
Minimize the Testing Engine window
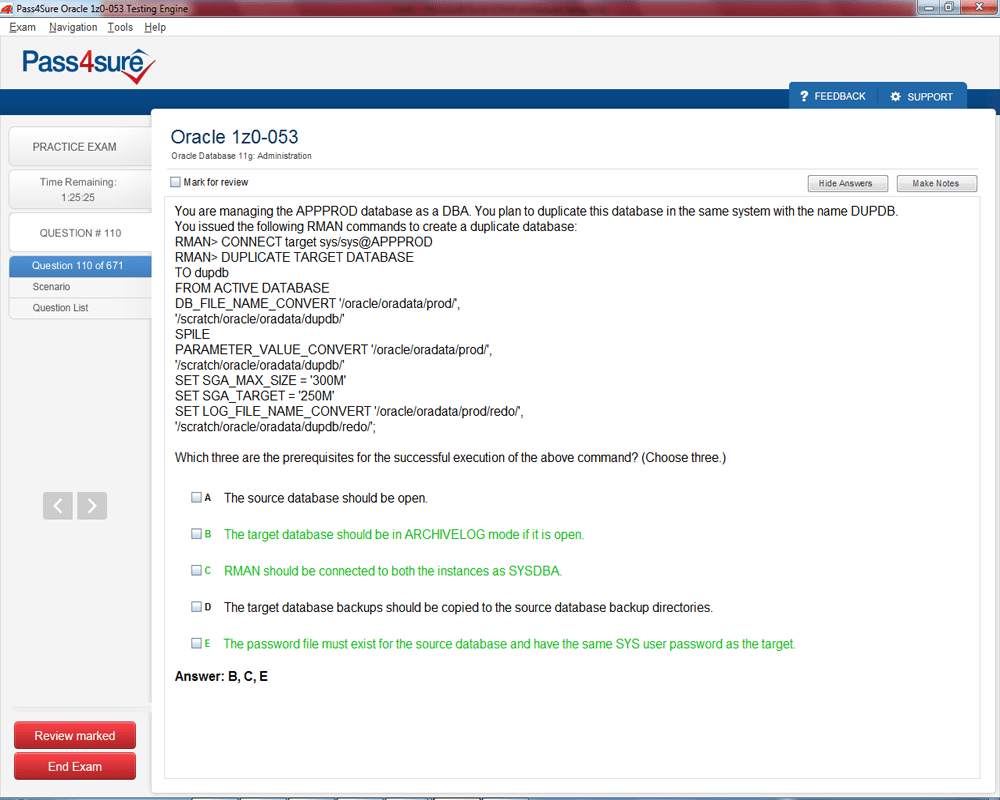[x=927, y=8]
